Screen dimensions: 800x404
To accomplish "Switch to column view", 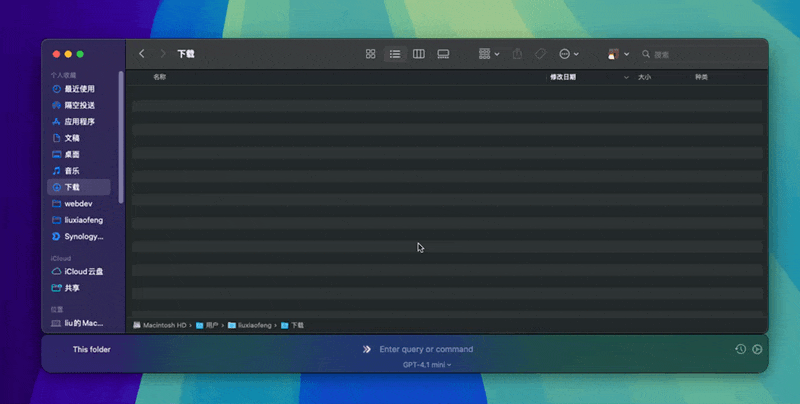I will (419, 54).
